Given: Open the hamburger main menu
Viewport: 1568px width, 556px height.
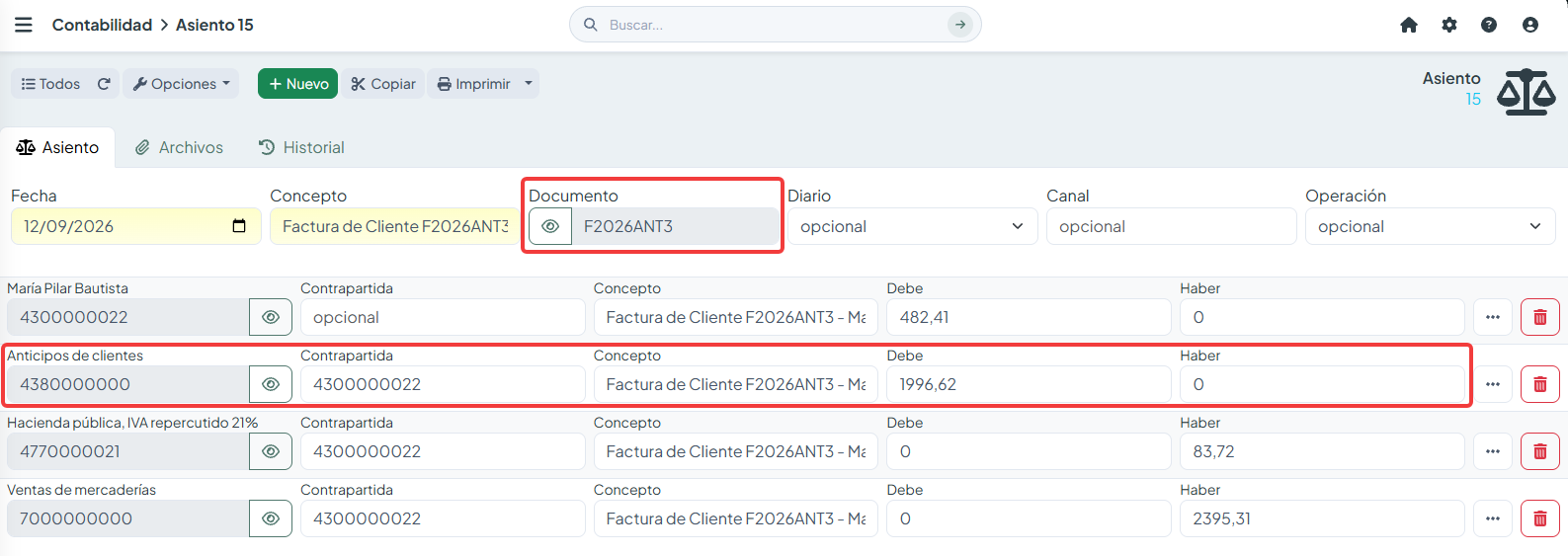Looking at the screenshot, I should coord(24,25).
